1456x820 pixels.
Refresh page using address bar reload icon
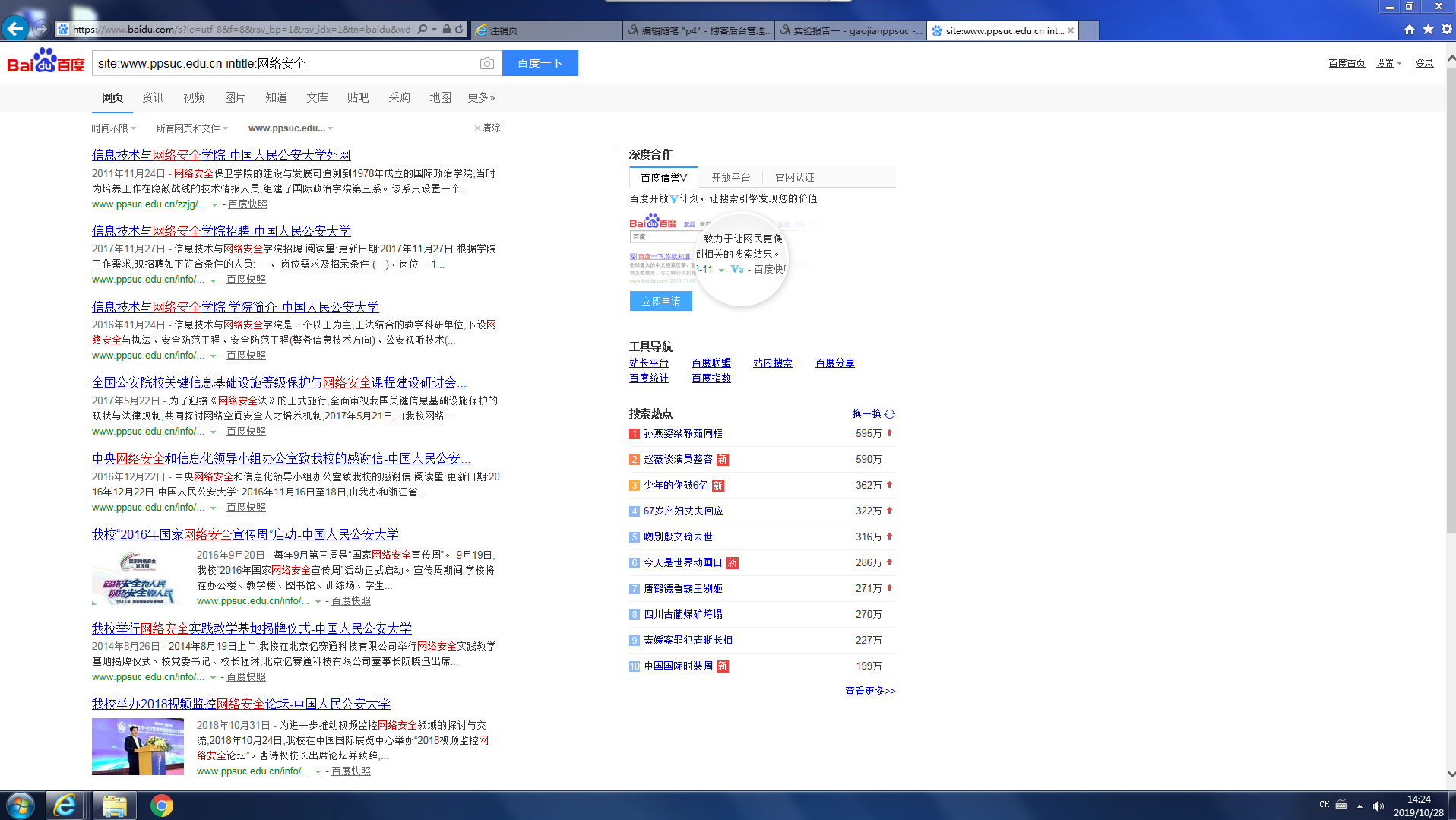[459, 30]
